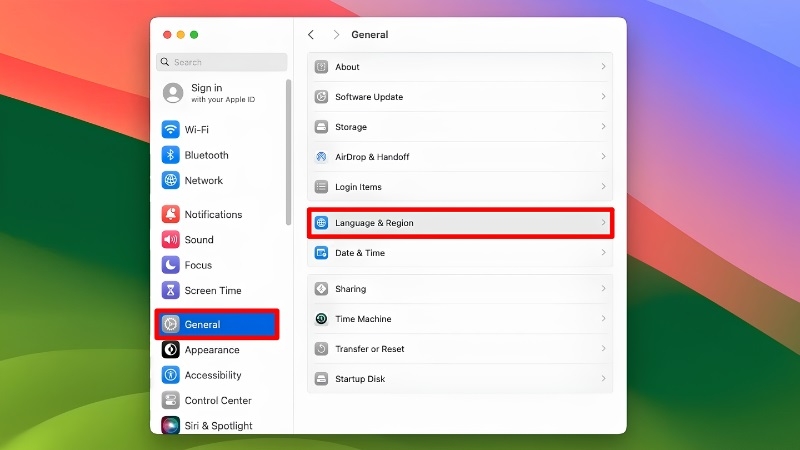
Task: Select Bluetooth label in the sidebar
Action: [x=207, y=155]
